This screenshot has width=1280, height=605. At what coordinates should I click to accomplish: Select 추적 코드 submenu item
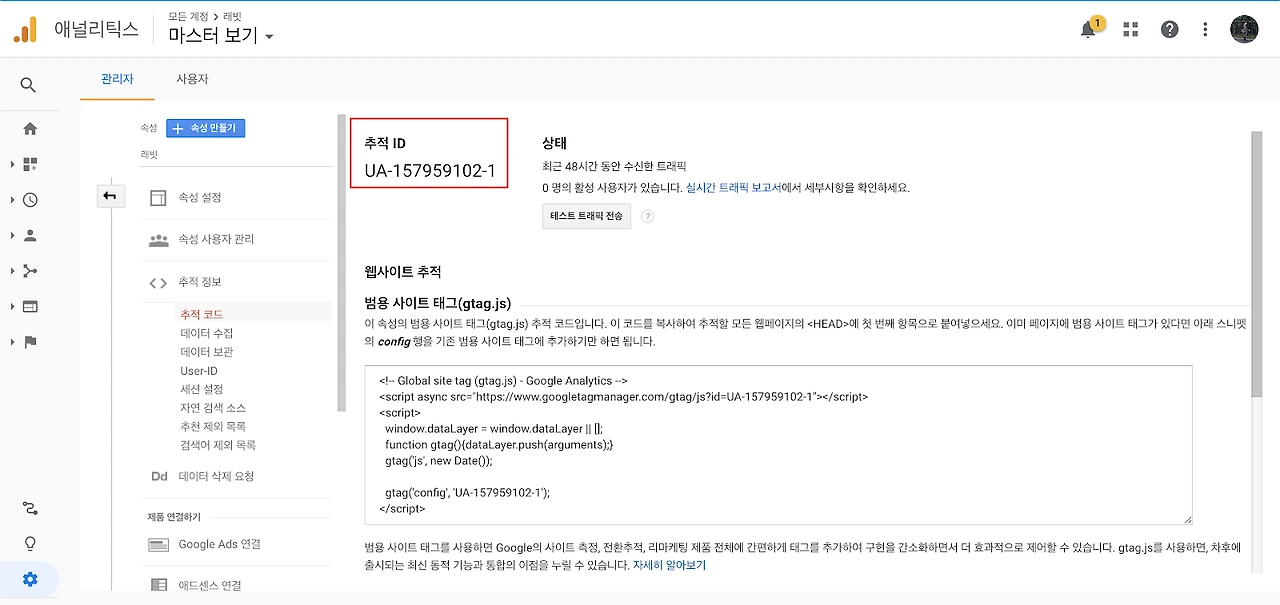(x=201, y=314)
